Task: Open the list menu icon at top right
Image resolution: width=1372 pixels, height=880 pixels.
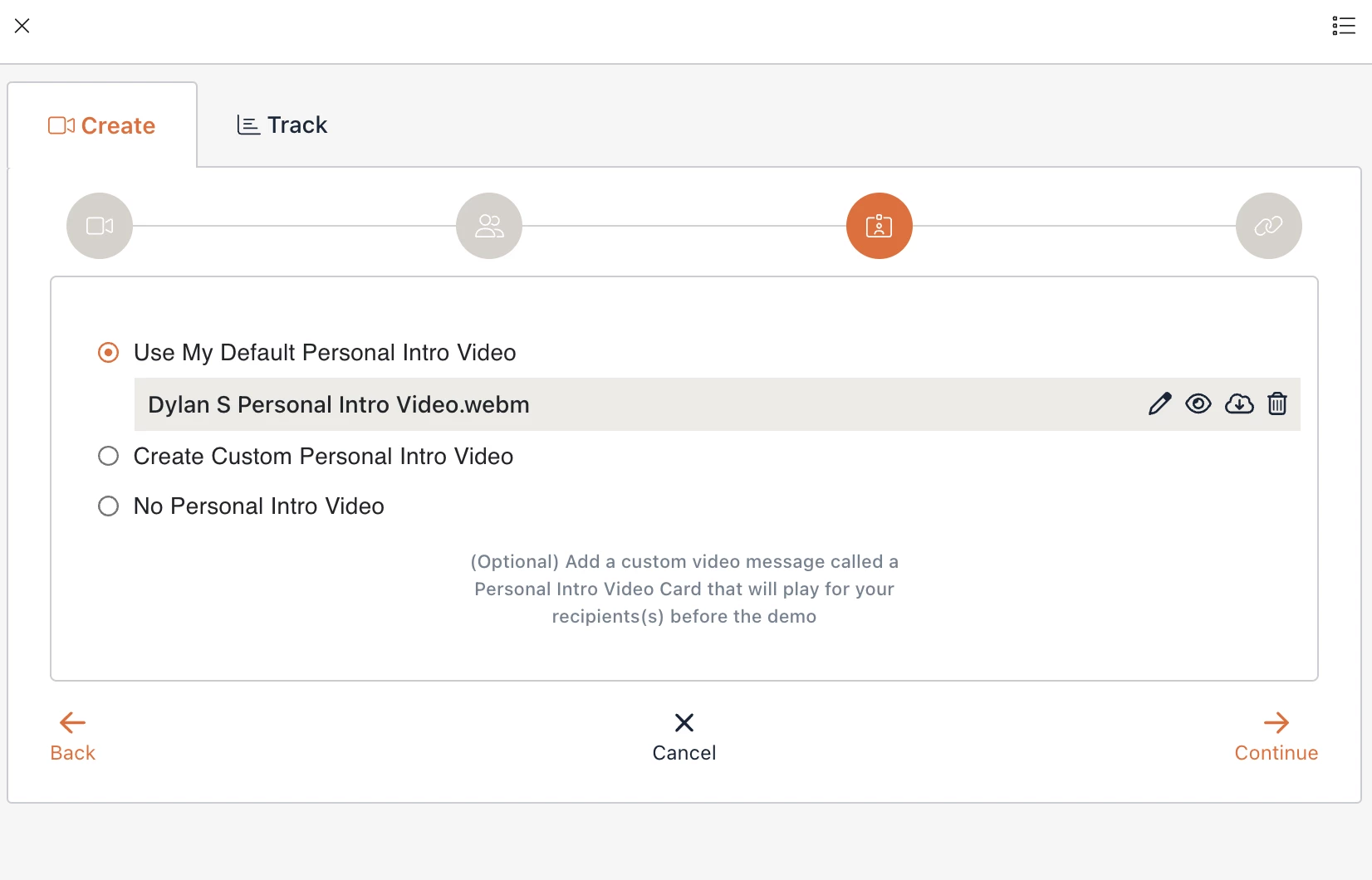Action: point(1344,26)
